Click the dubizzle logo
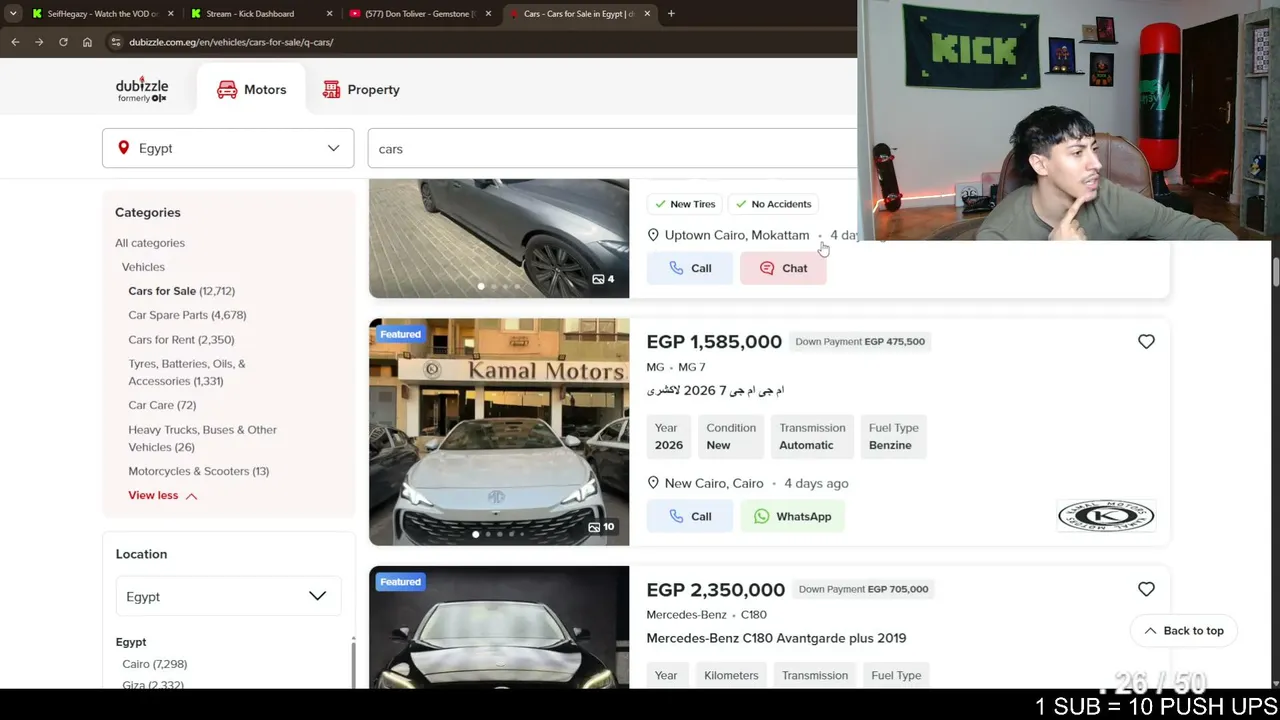Viewport: 1280px width, 720px height. 142,88
